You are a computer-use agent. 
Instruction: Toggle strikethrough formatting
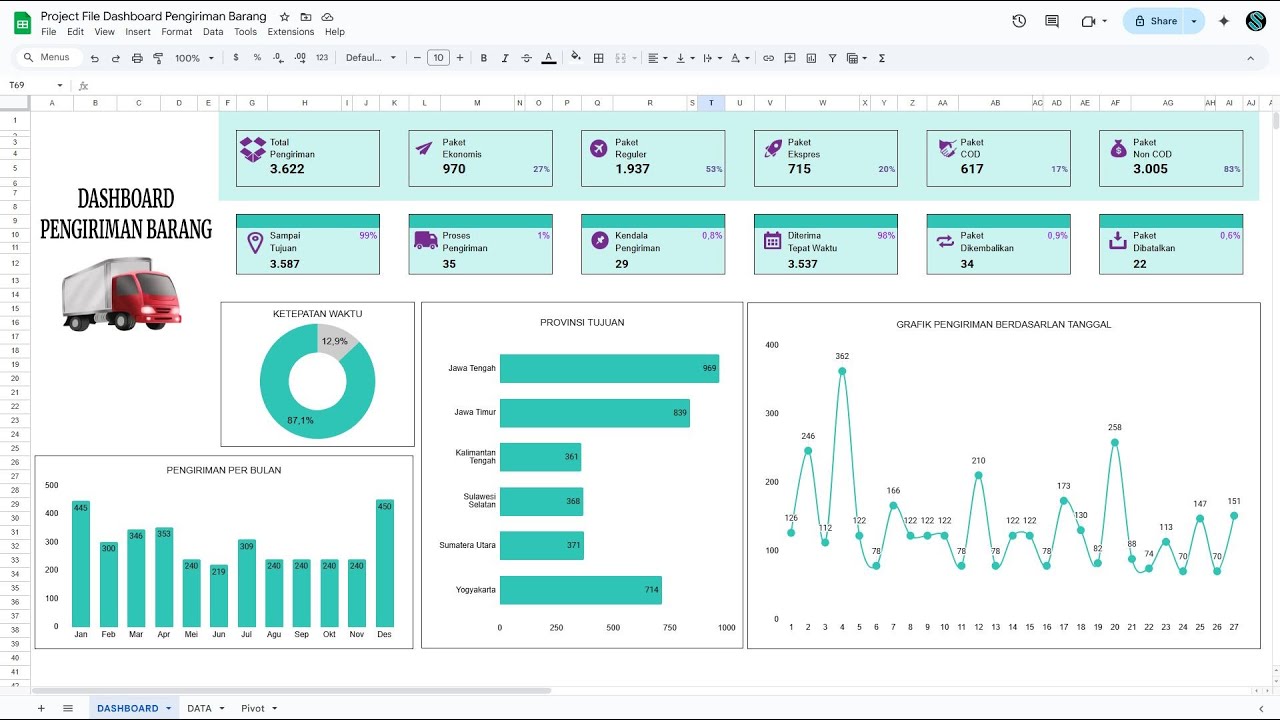[x=527, y=58]
